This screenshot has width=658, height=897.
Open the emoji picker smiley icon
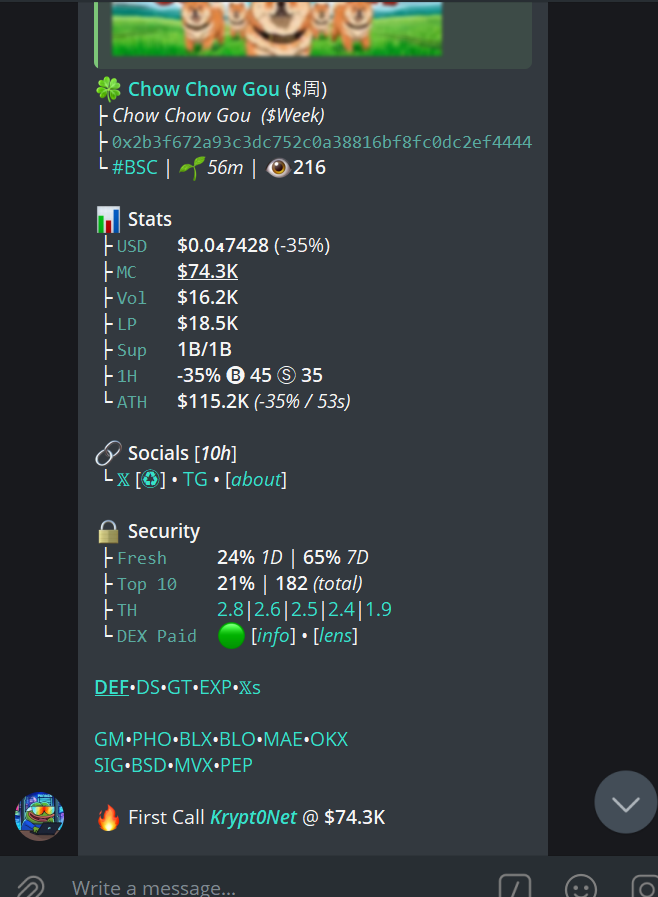point(580,885)
